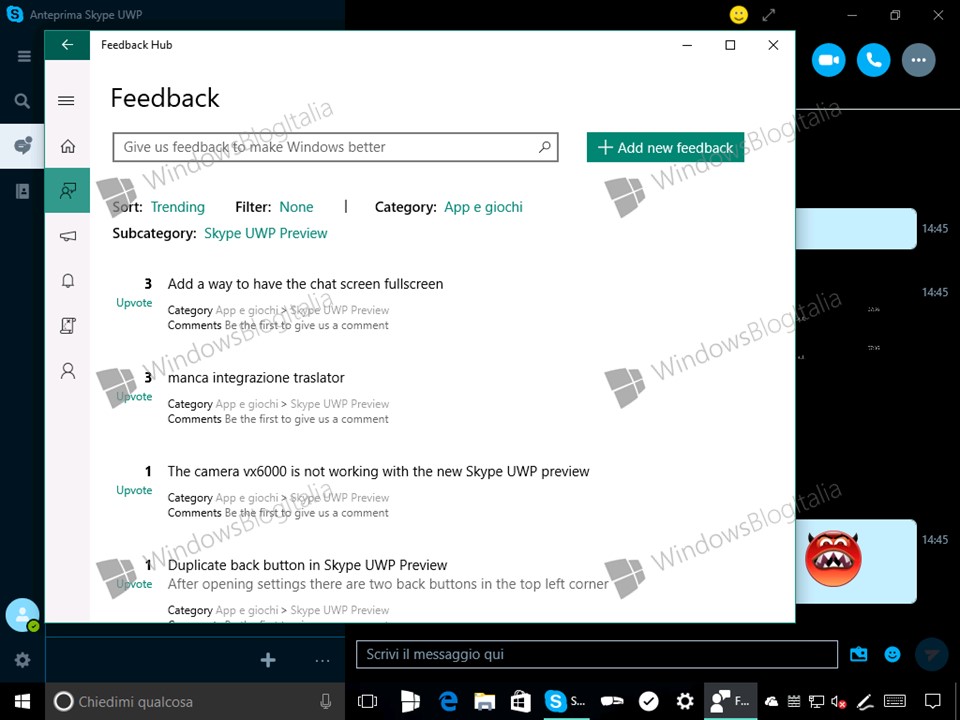The image size is (960, 720).
Task: Open Quests scroll icon in Feedback Hub
Action: point(68,325)
